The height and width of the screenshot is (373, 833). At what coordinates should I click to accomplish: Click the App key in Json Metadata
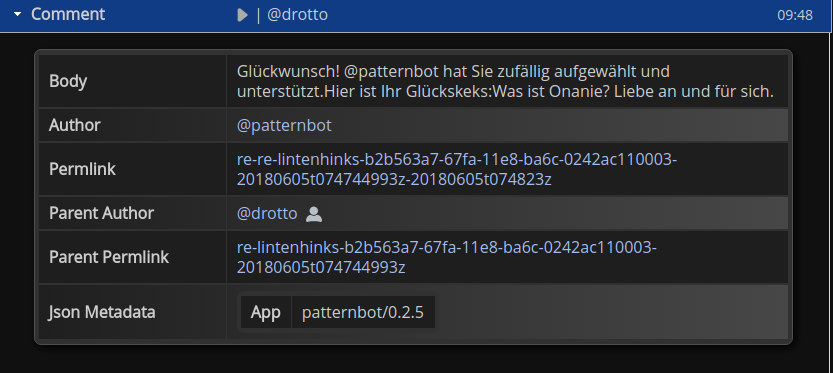pyautogui.click(x=266, y=312)
